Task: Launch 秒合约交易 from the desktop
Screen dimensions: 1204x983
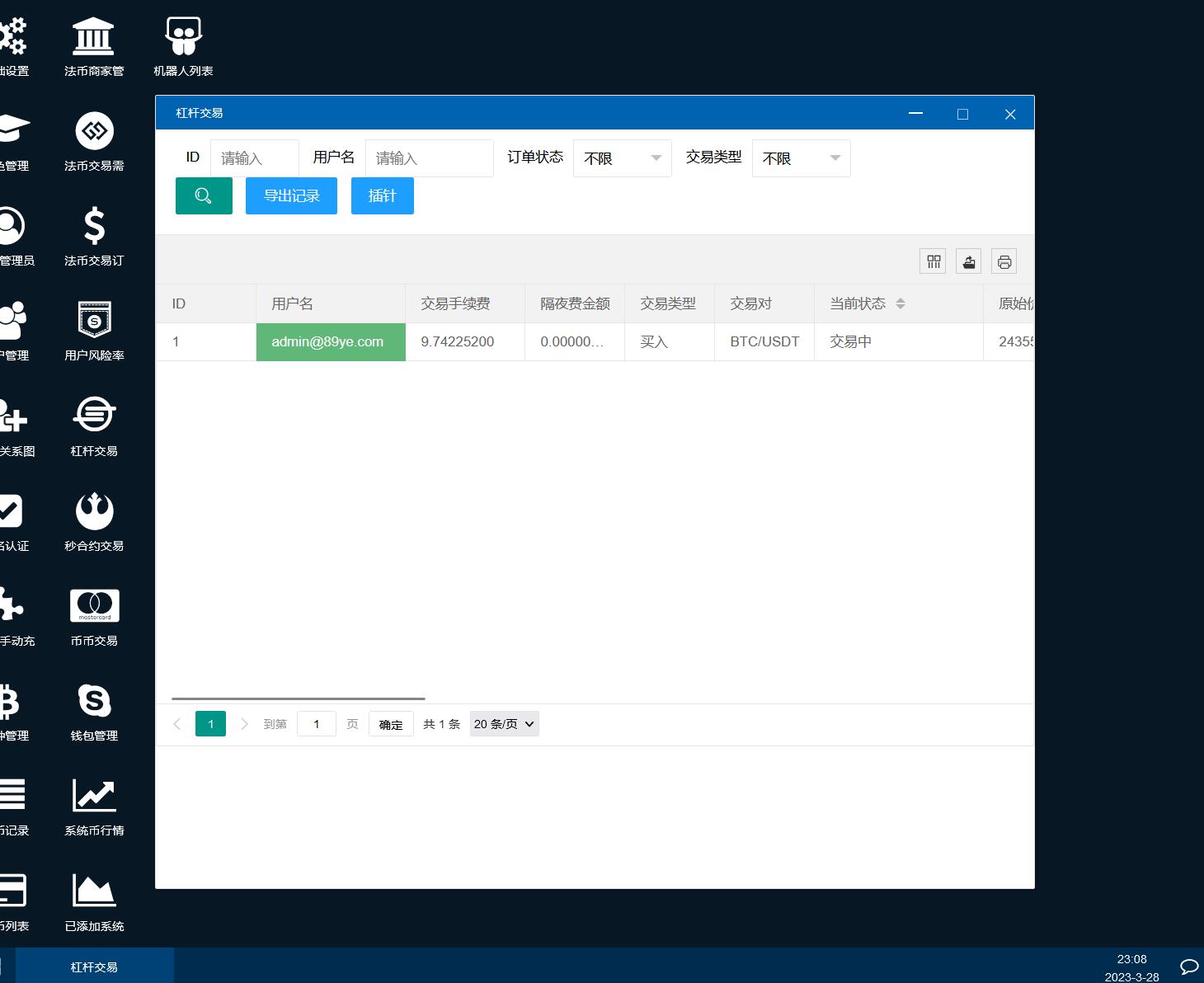Action: [x=94, y=521]
